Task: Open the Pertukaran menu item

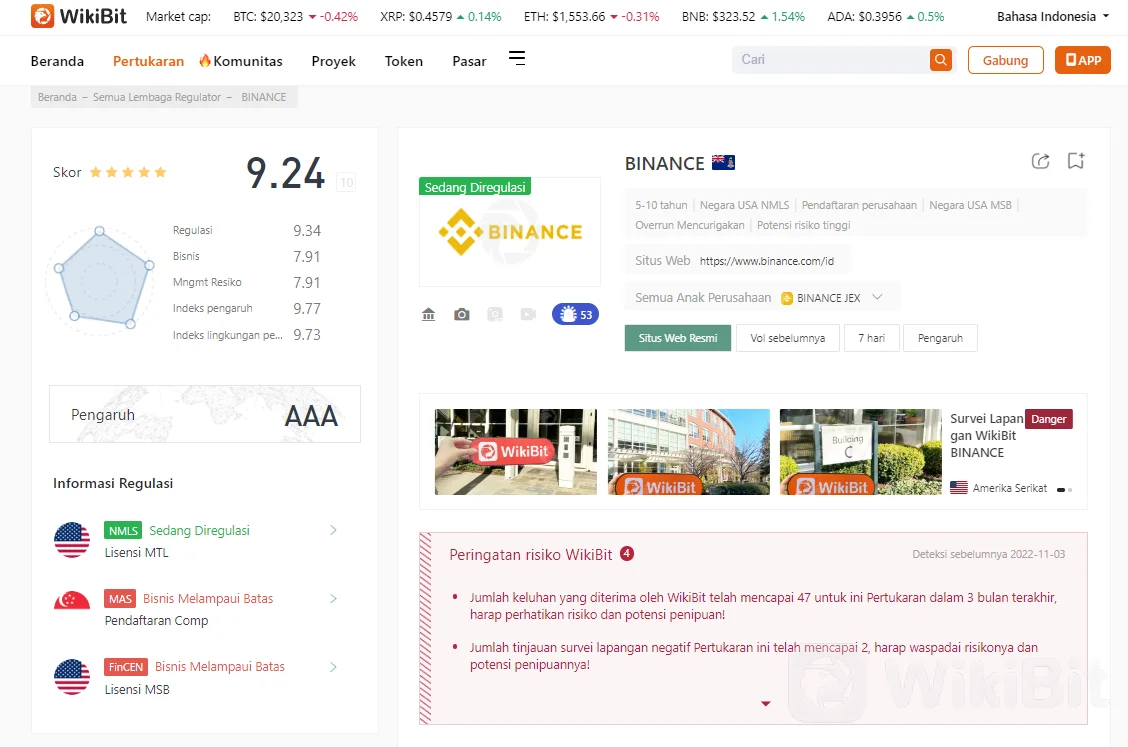Action: point(148,61)
